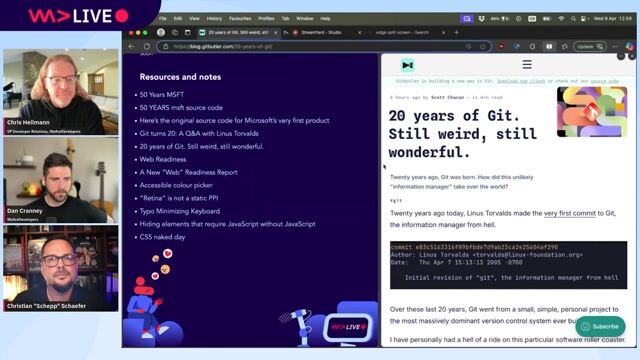The width and height of the screenshot is (640, 360).
Task: Open the Typo Minimizing Keyboard link
Action: point(180,211)
